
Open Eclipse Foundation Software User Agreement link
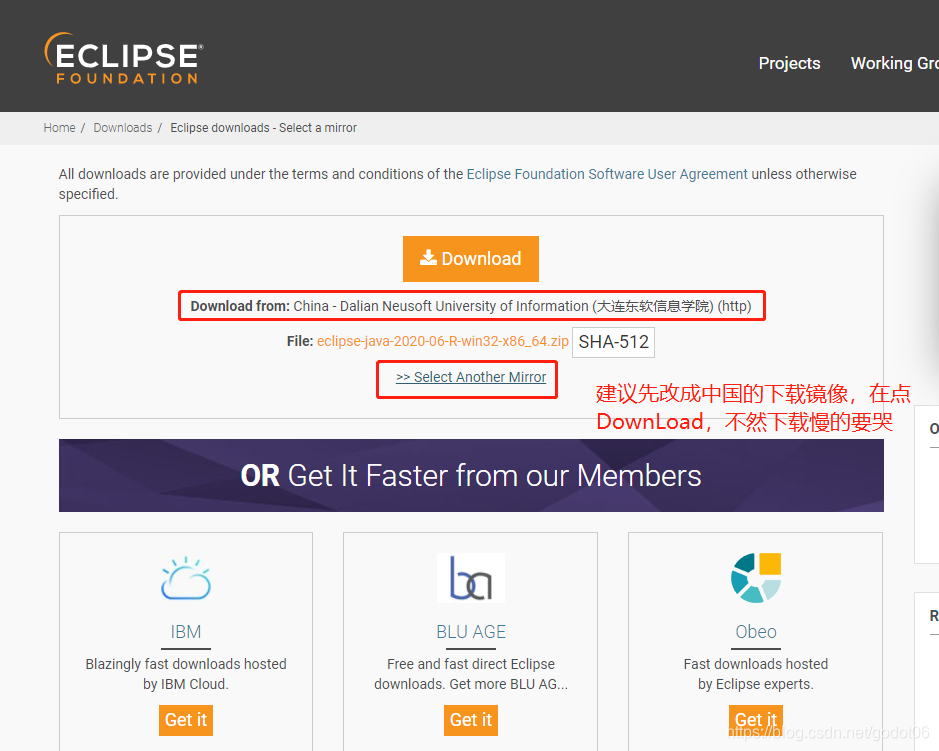pyautogui.click(x=607, y=174)
